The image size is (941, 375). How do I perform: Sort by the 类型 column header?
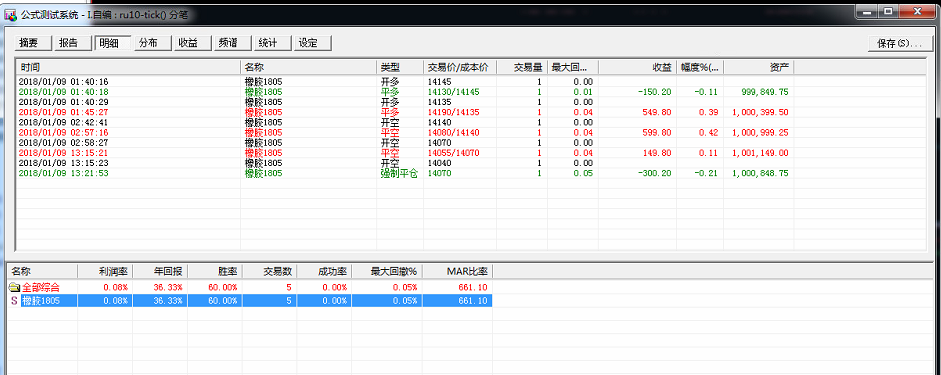(400, 67)
